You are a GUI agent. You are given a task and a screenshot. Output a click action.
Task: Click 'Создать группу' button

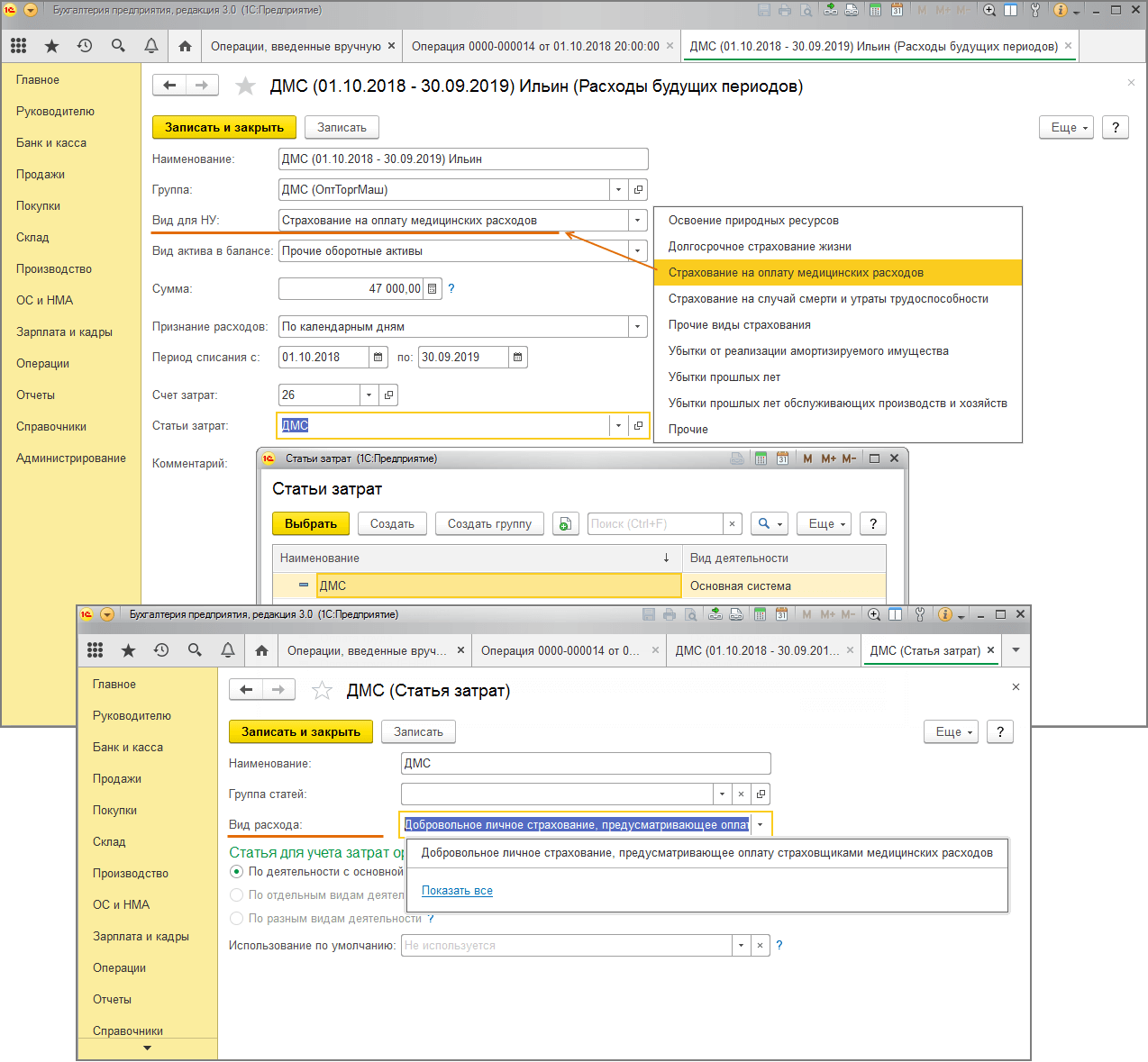(x=489, y=524)
